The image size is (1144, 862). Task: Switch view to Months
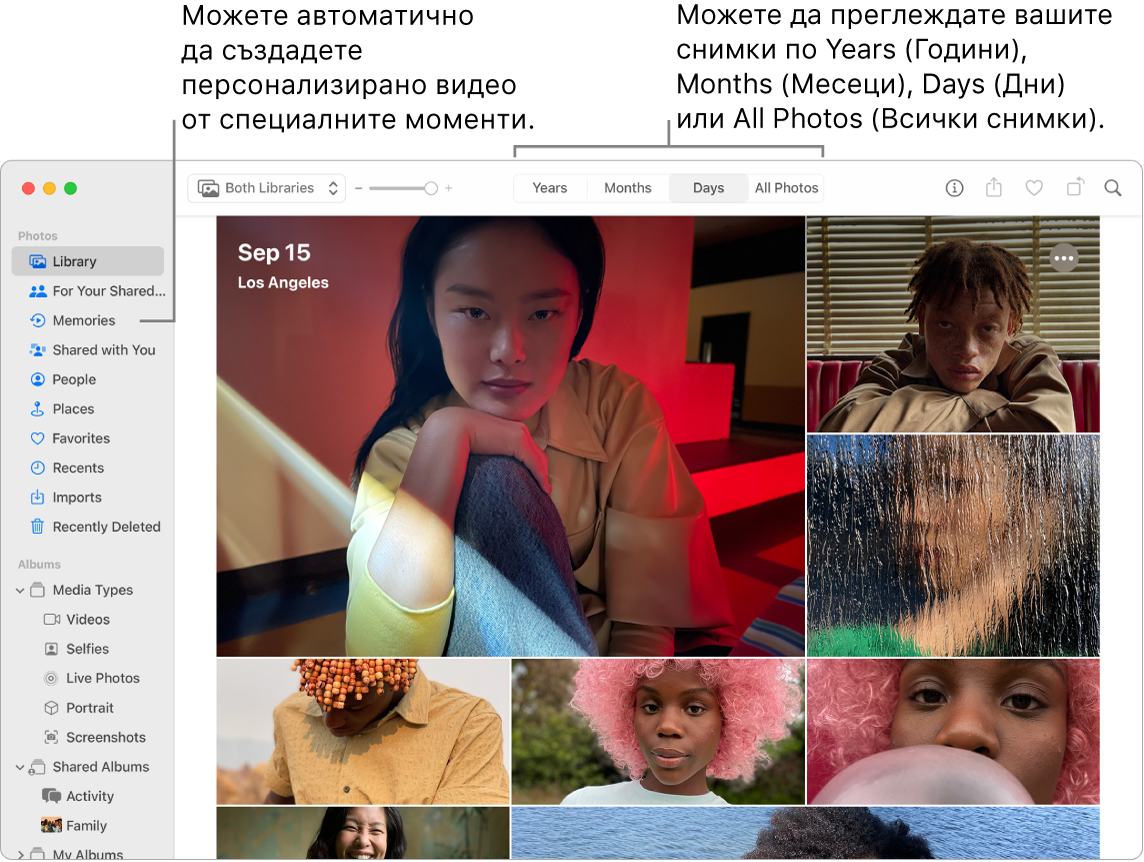(x=627, y=187)
